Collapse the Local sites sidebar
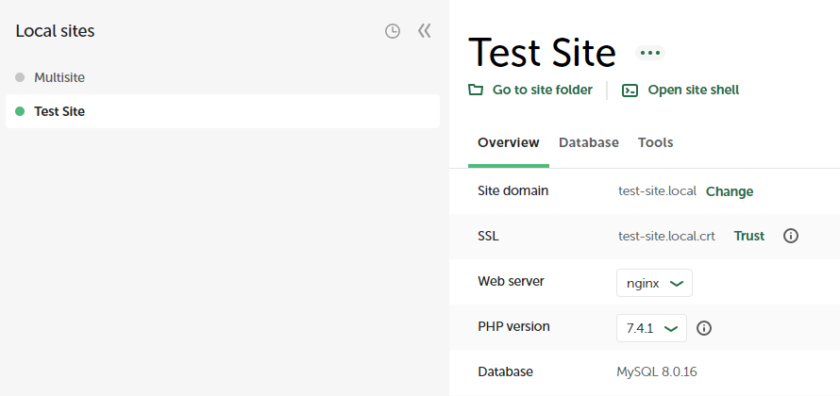This screenshot has height=396, width=840. pyautogui.click(x=424, y=31)
